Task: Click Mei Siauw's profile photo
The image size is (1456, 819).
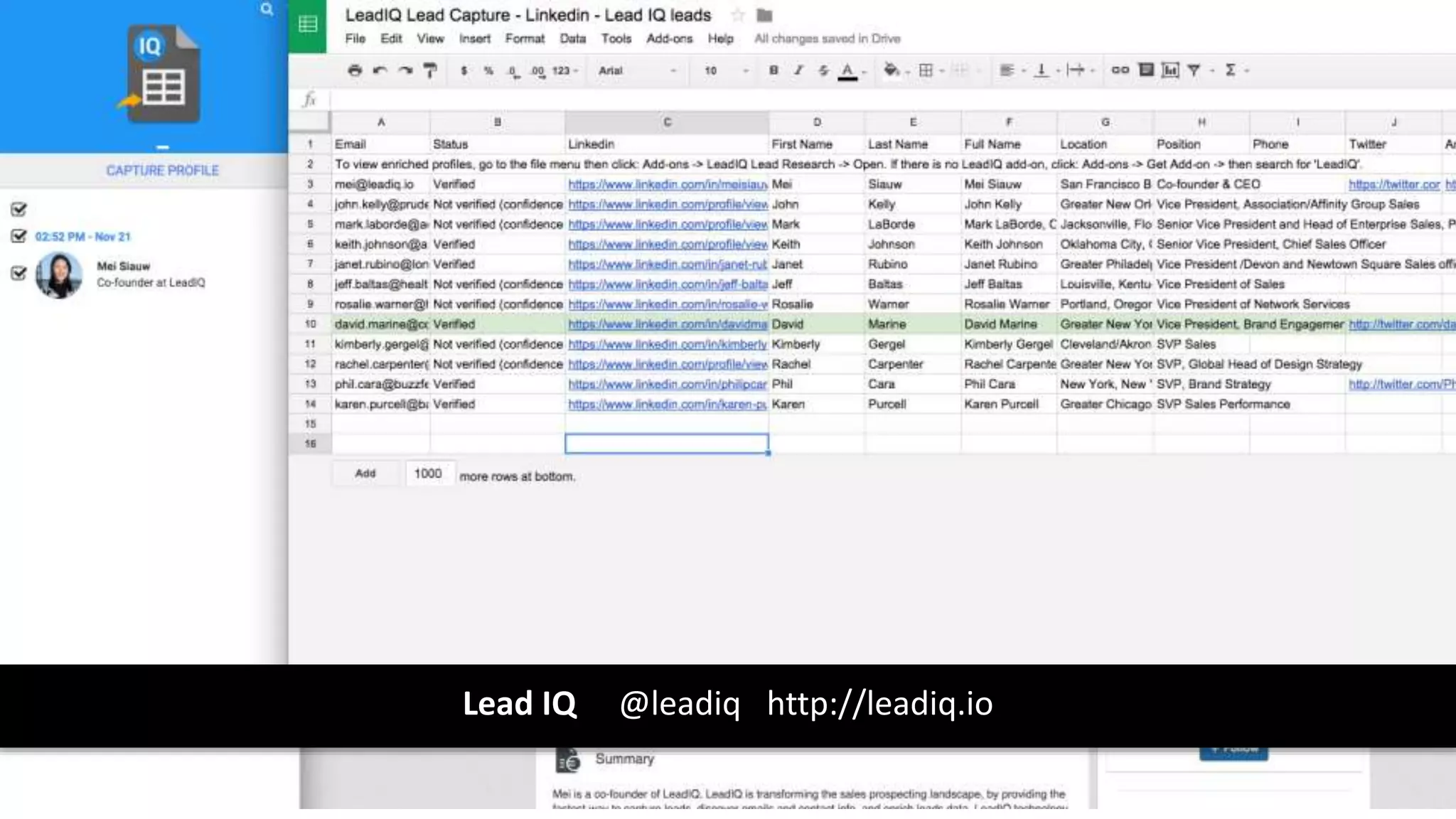Action: pyautogui.click(x=59, y=275)
